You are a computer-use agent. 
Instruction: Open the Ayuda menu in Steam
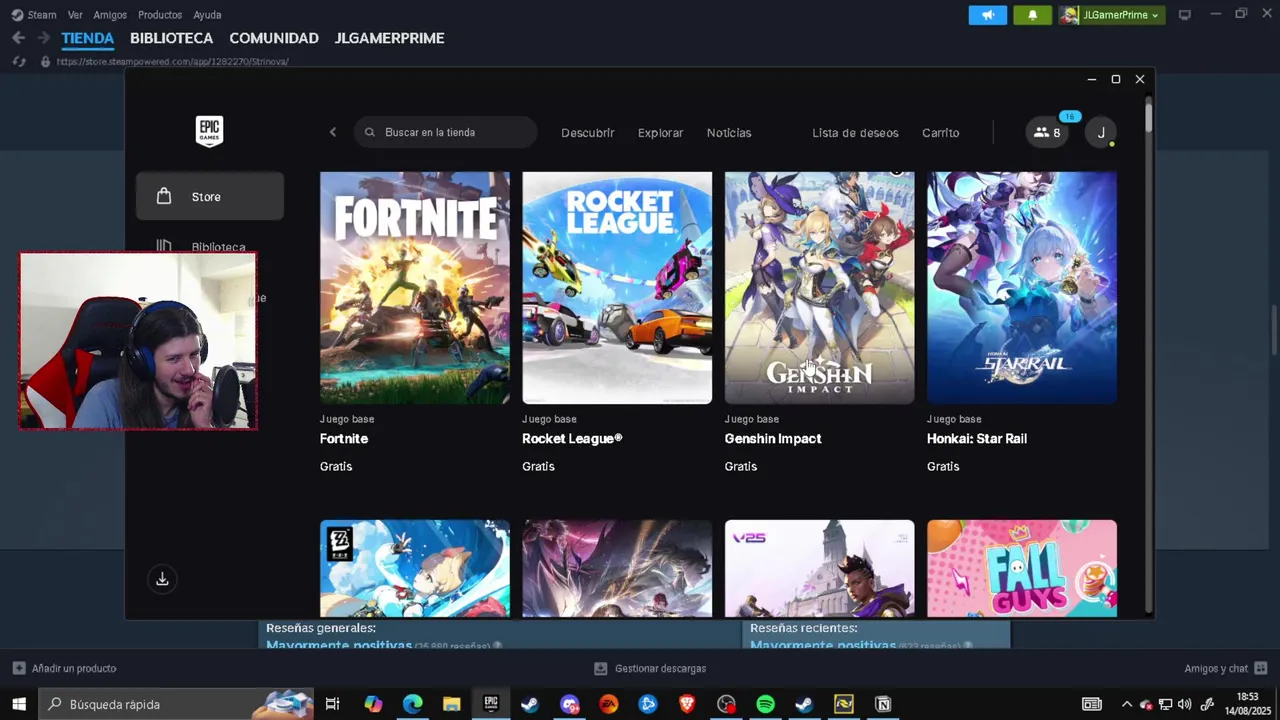207,15
